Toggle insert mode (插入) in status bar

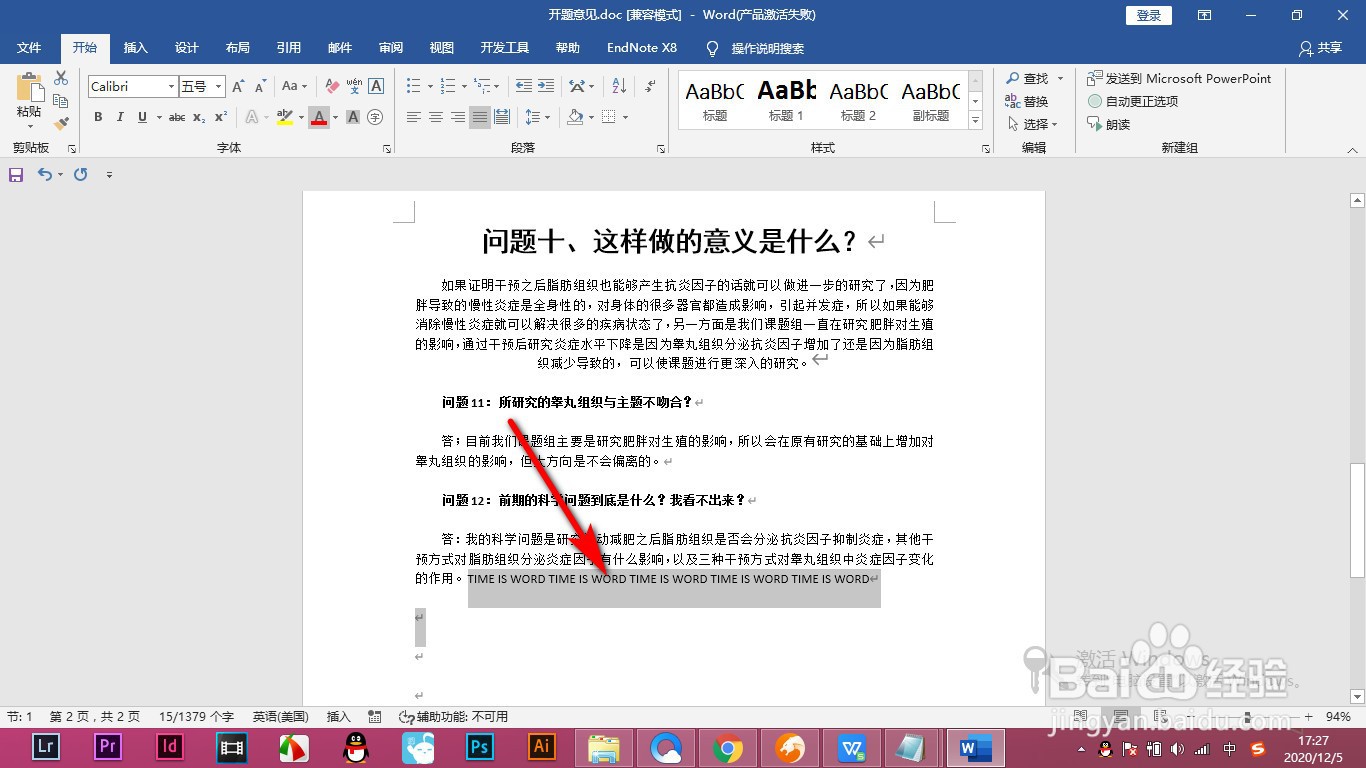pyautogui.click(x=339, y=716)
